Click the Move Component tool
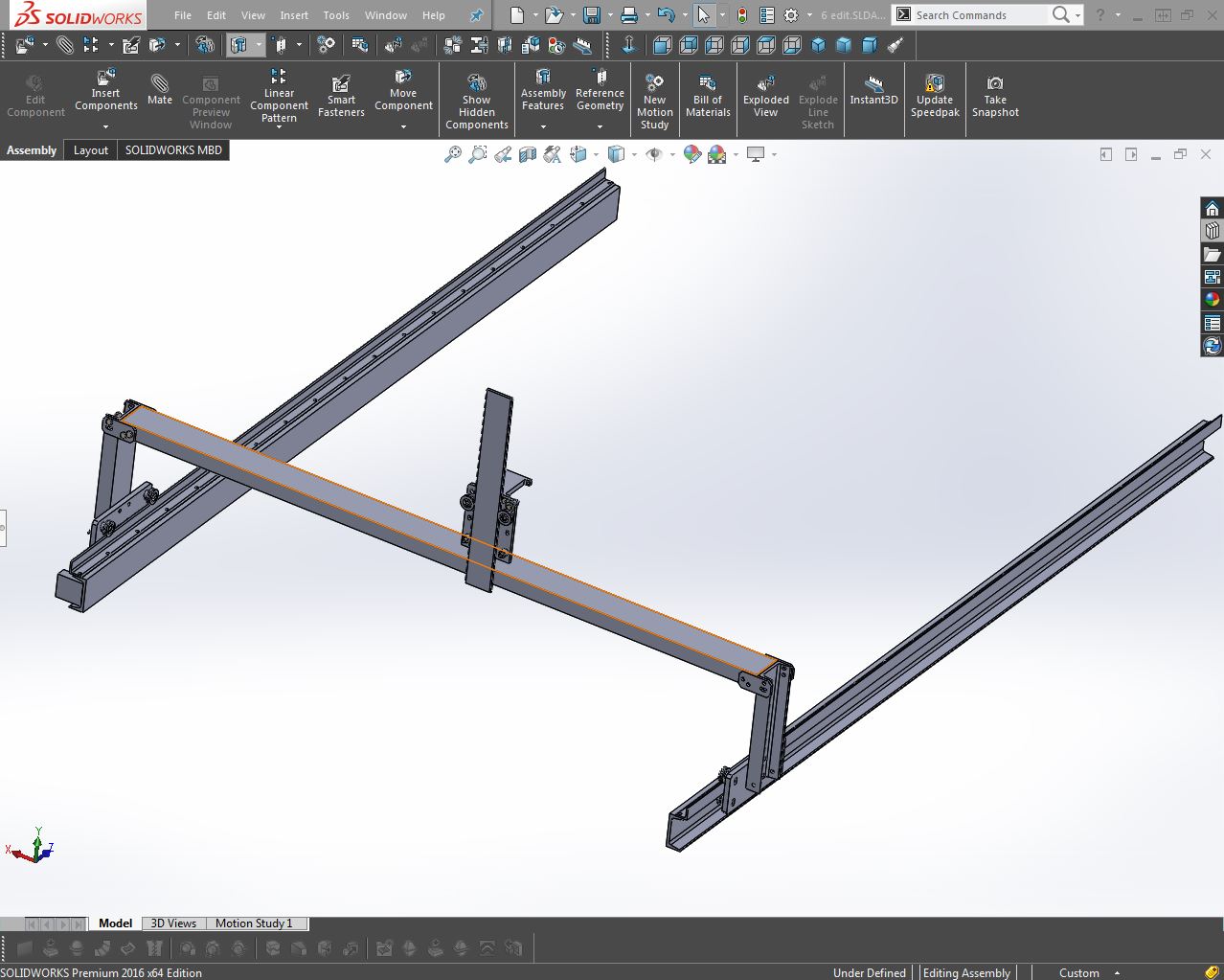Viewport: 1224px width, 980px height. [403, 92]
